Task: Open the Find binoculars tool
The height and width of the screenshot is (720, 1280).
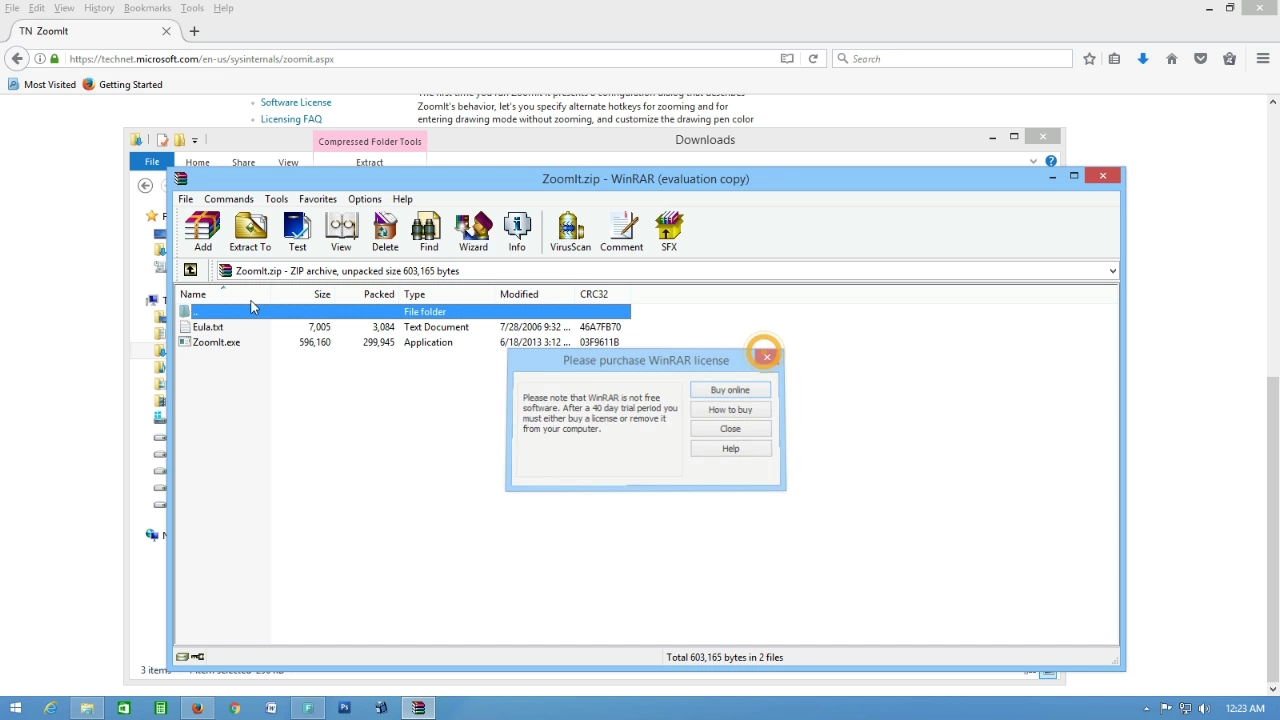Action: pos(429,232)
